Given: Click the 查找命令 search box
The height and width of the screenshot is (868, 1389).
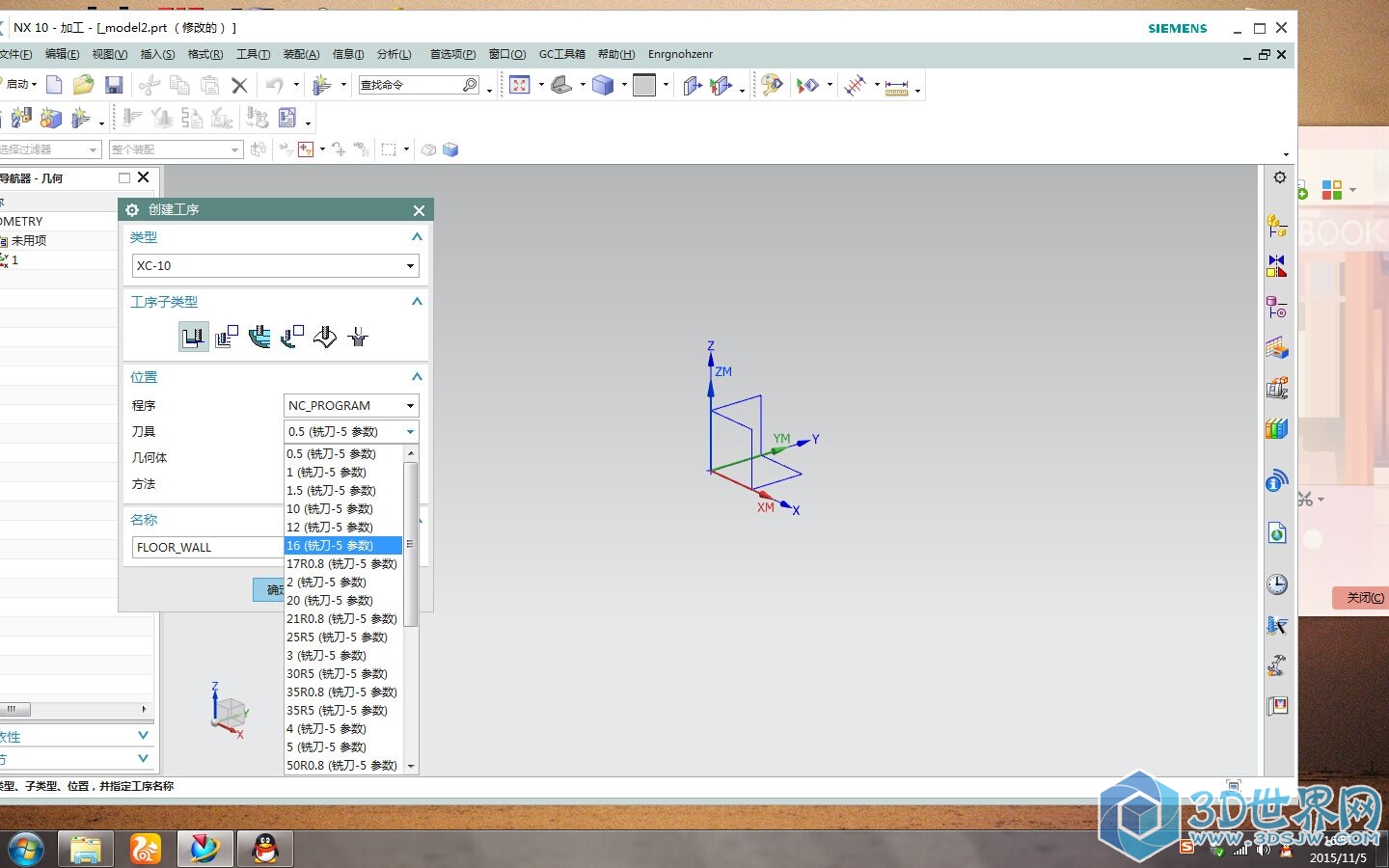Looking at the screenshot, I should 419,85.
